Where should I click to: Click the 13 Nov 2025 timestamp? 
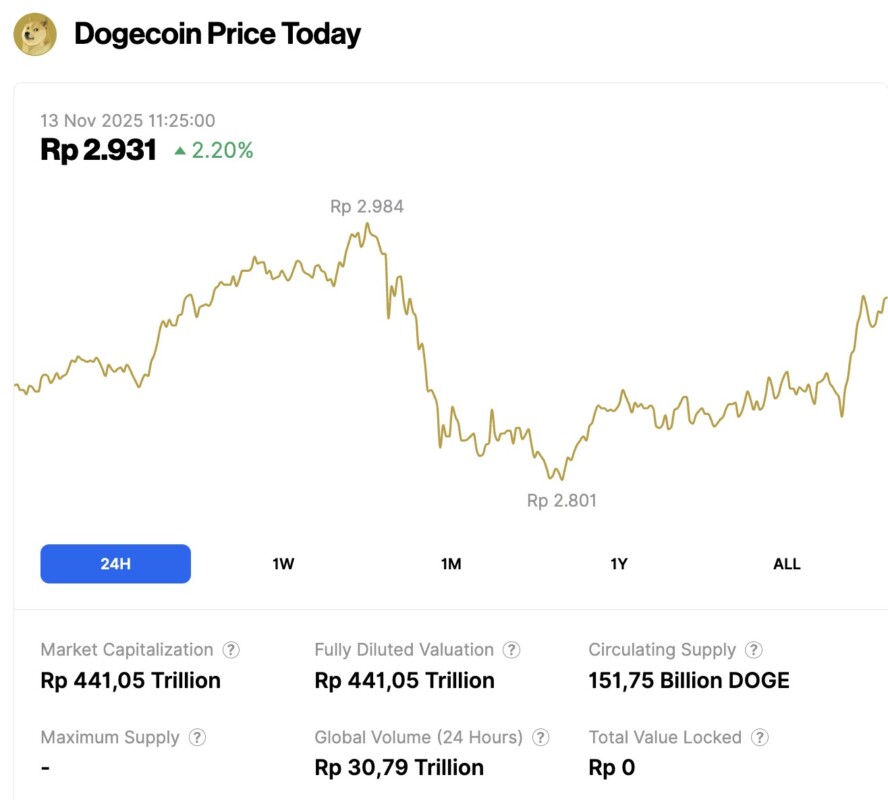127,120
